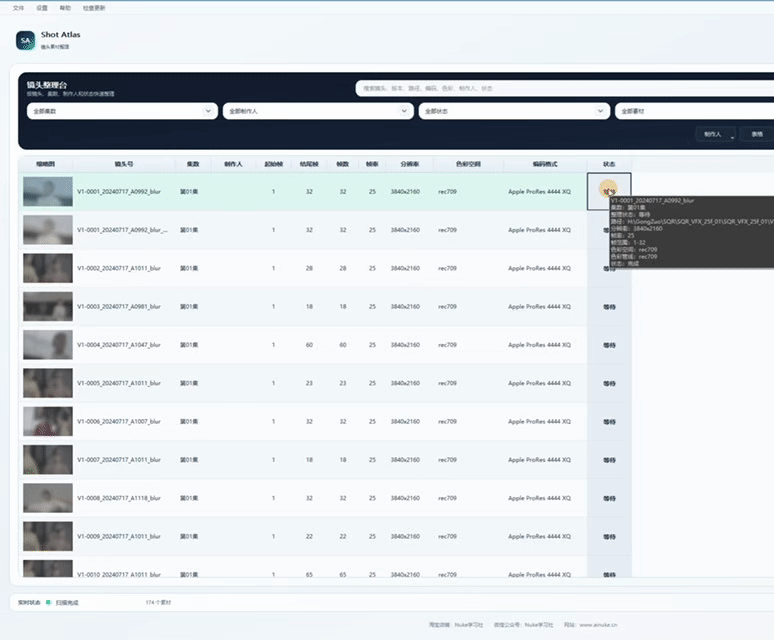Click 等待 status in V1-0003 row
Viewport: 774px width, 640px height.
[x=610, y=307]
